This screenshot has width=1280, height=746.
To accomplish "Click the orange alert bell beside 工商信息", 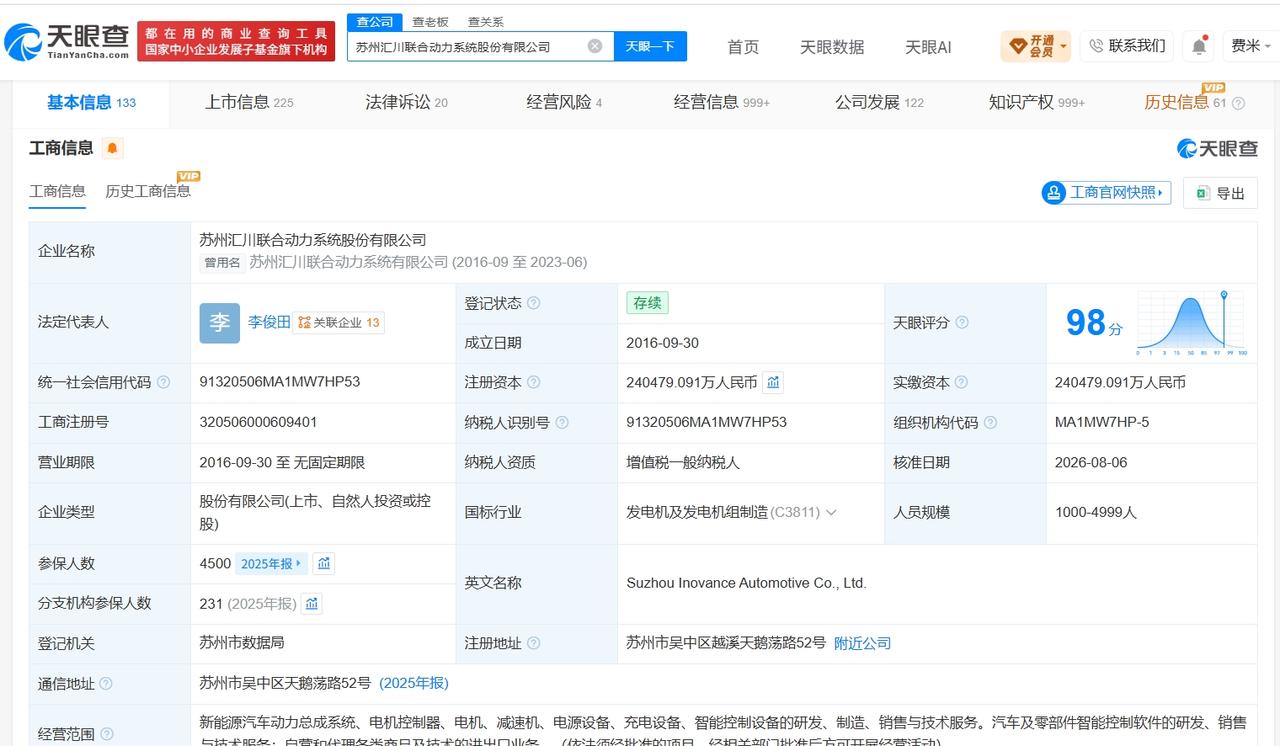I will 113,148.
